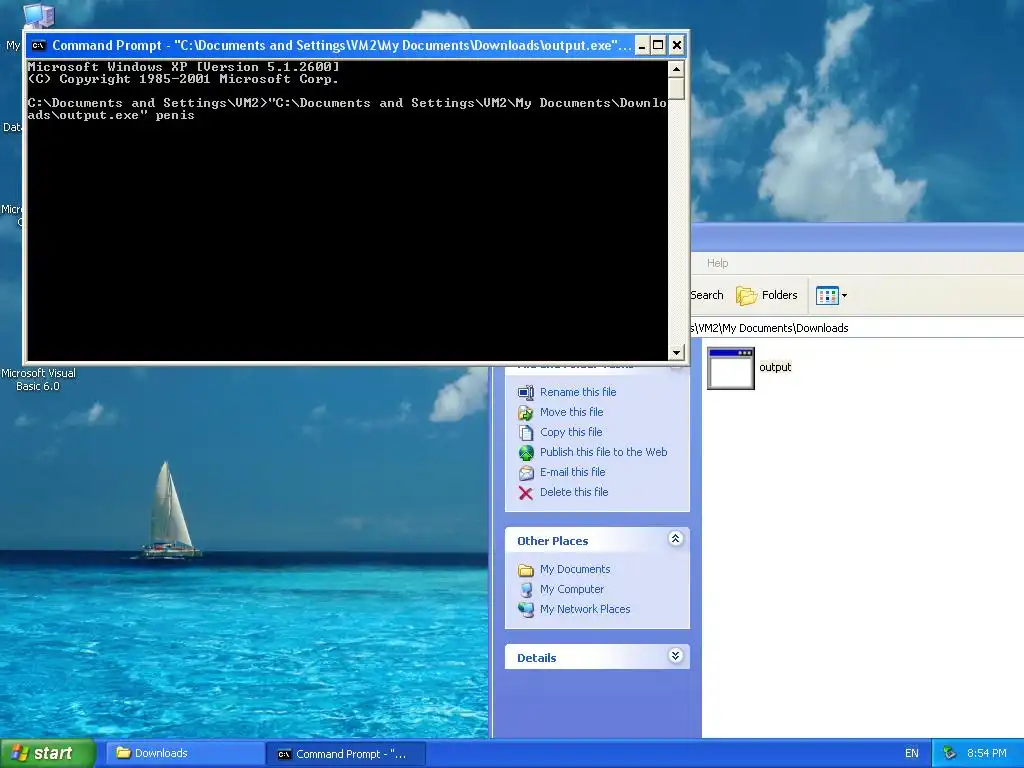Click the Command Prompt title bar icon
The image size is (1024, 768).
(x=39, y=45)
